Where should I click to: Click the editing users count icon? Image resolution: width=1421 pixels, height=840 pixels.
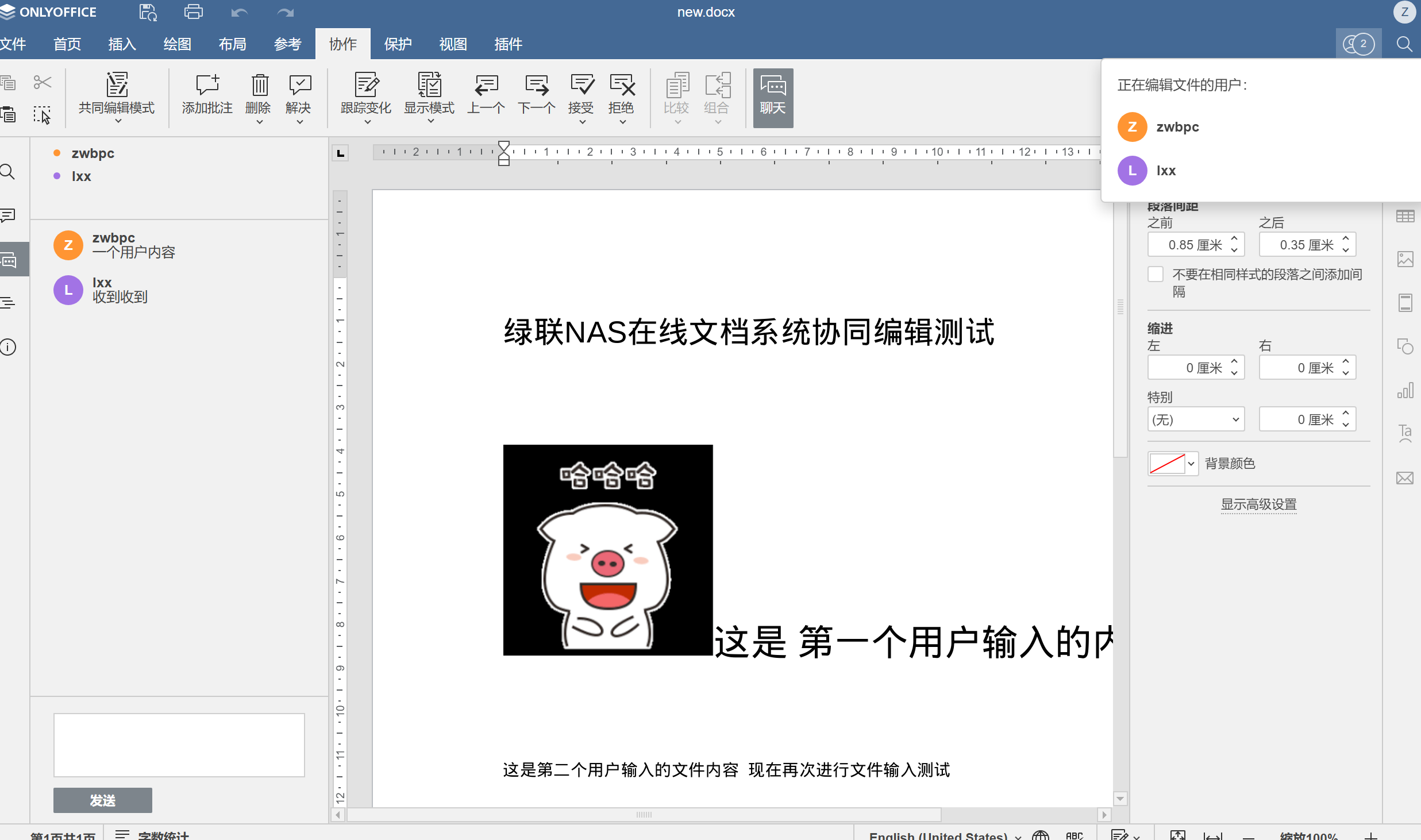click(1358, 44)
